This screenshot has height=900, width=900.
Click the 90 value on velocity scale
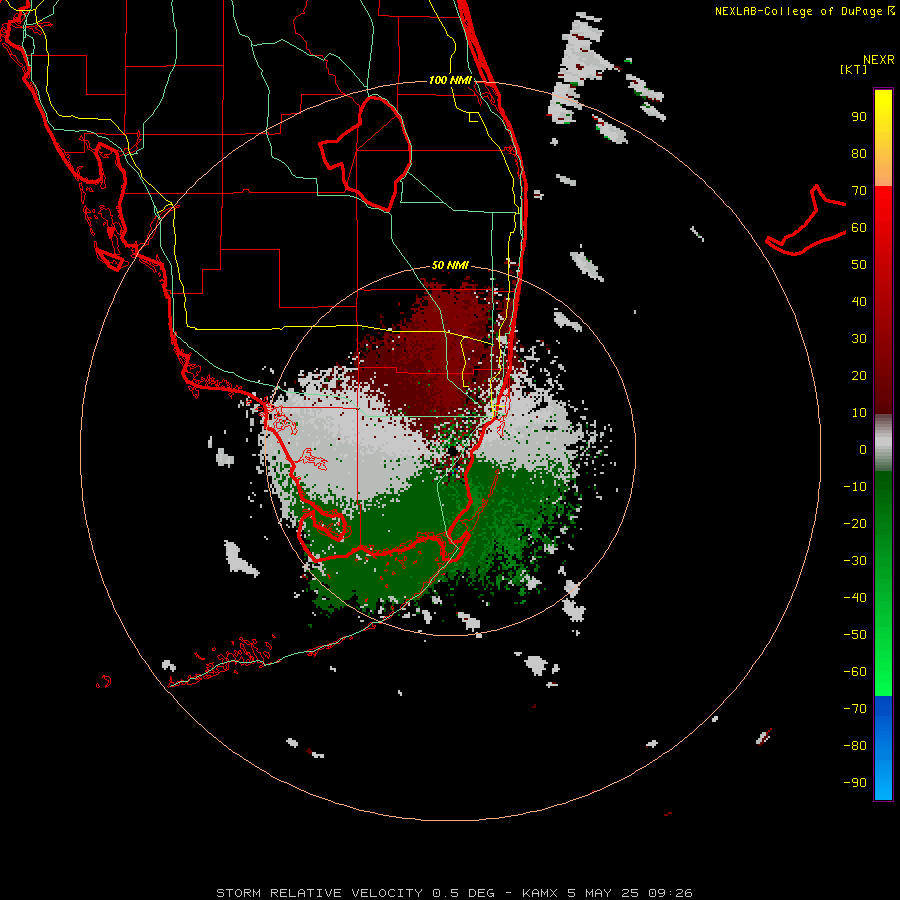[859, 117]
